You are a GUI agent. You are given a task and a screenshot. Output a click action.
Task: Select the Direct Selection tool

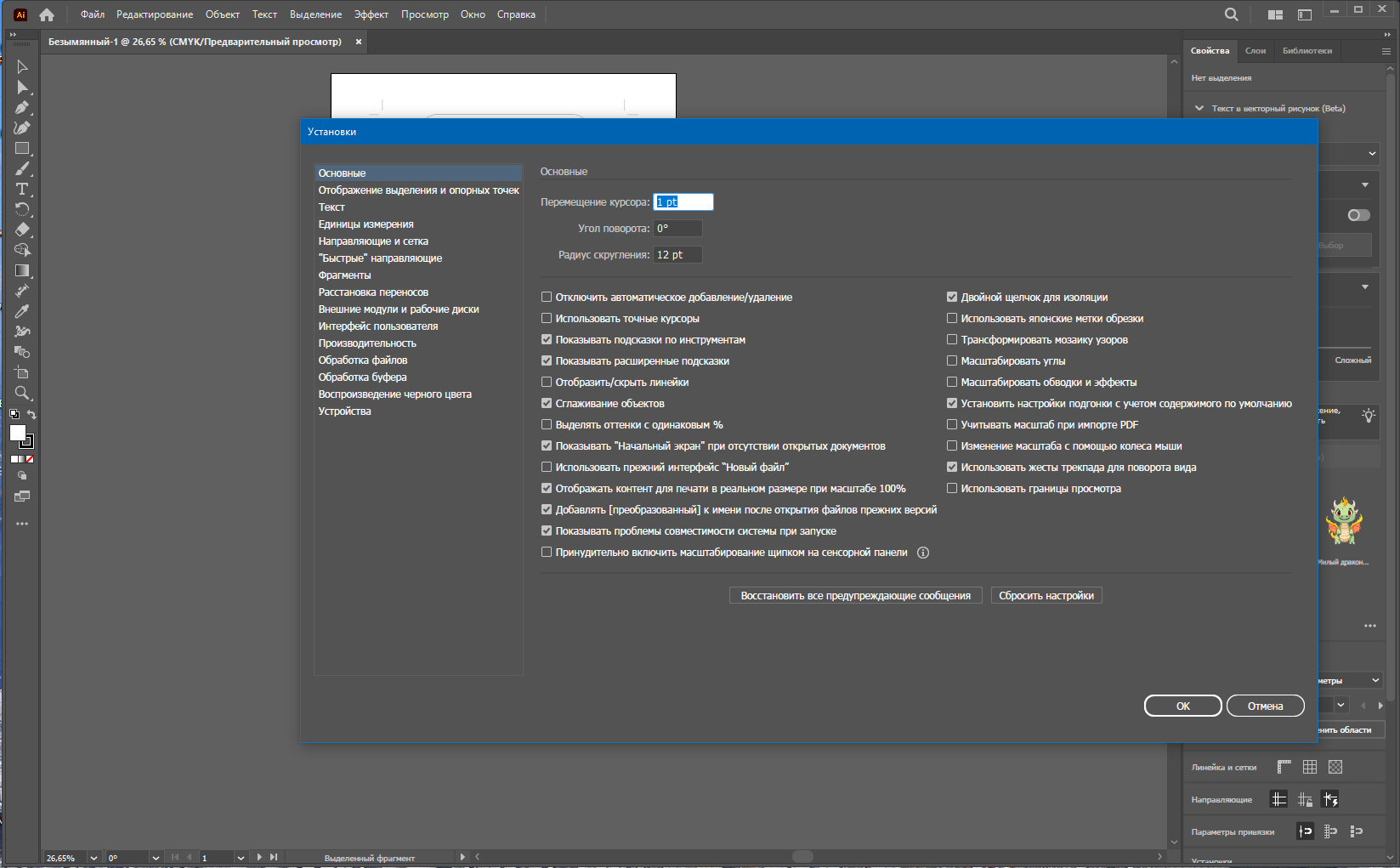pos(22,87)
